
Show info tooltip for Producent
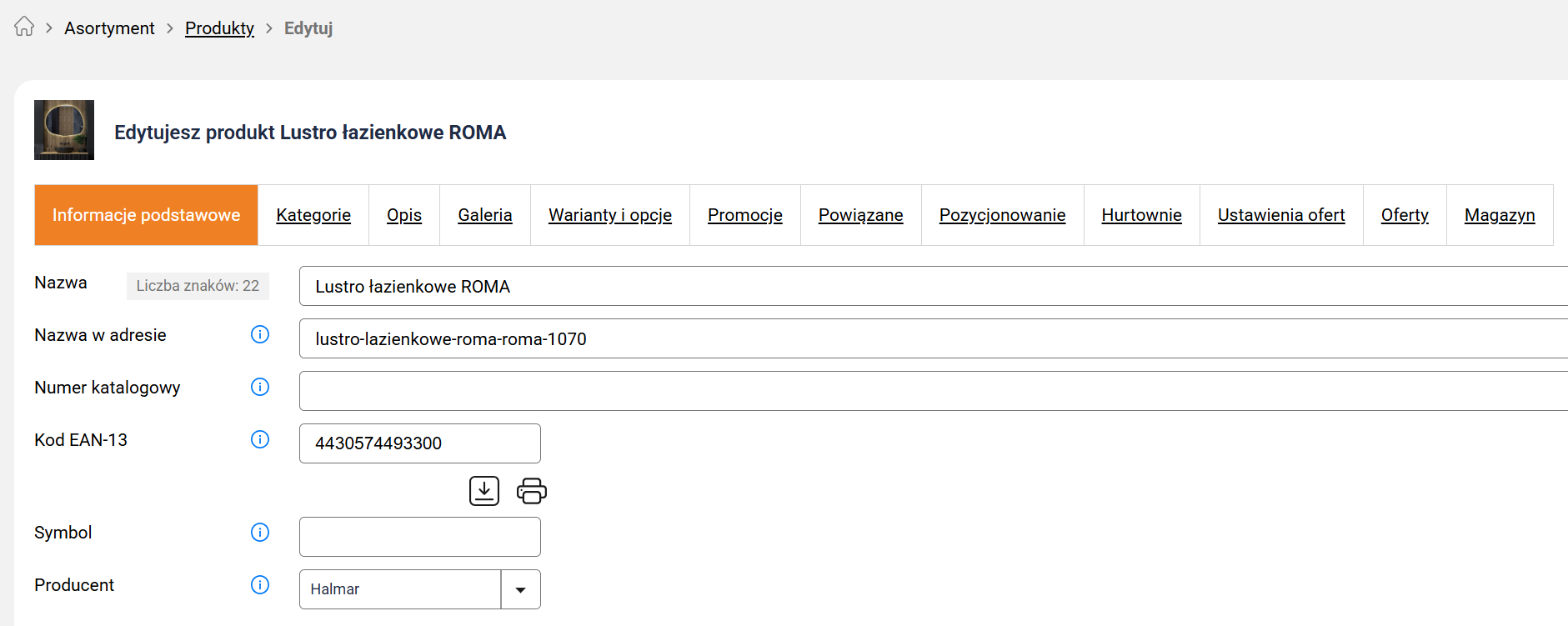(x=260, y=584)
